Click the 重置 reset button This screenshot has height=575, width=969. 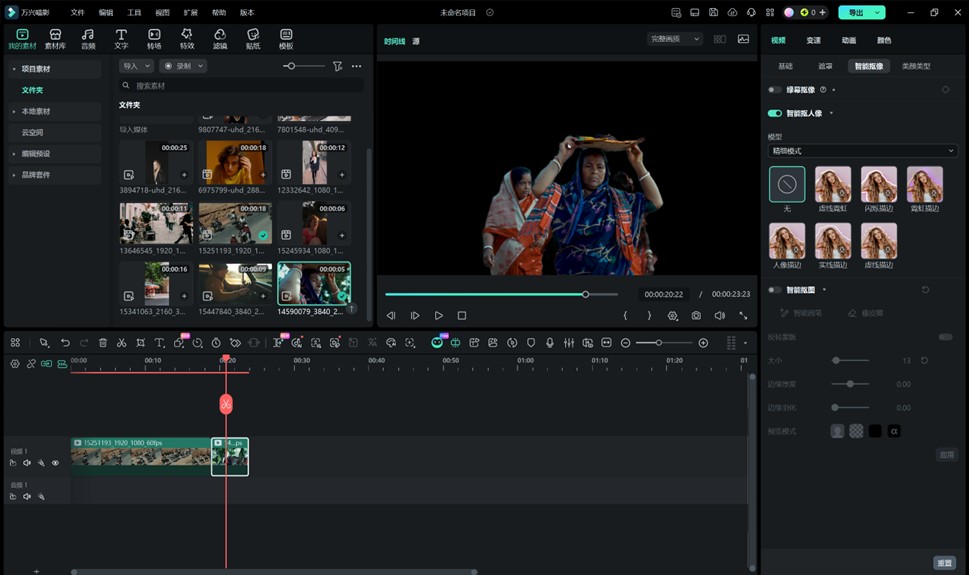pyautogui.click(x=943, y=563)
